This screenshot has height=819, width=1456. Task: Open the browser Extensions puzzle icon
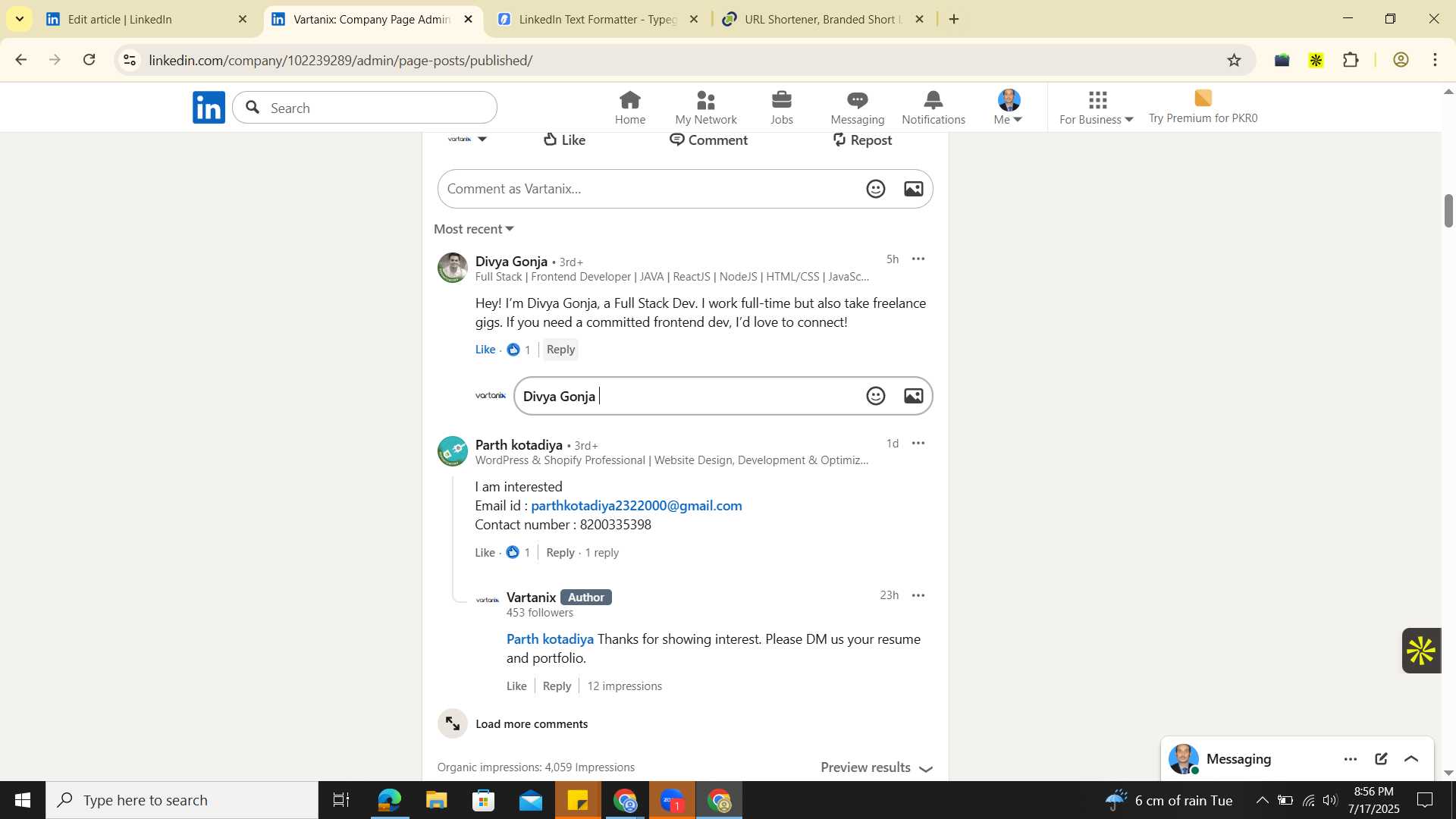[x=1351, y=60]
